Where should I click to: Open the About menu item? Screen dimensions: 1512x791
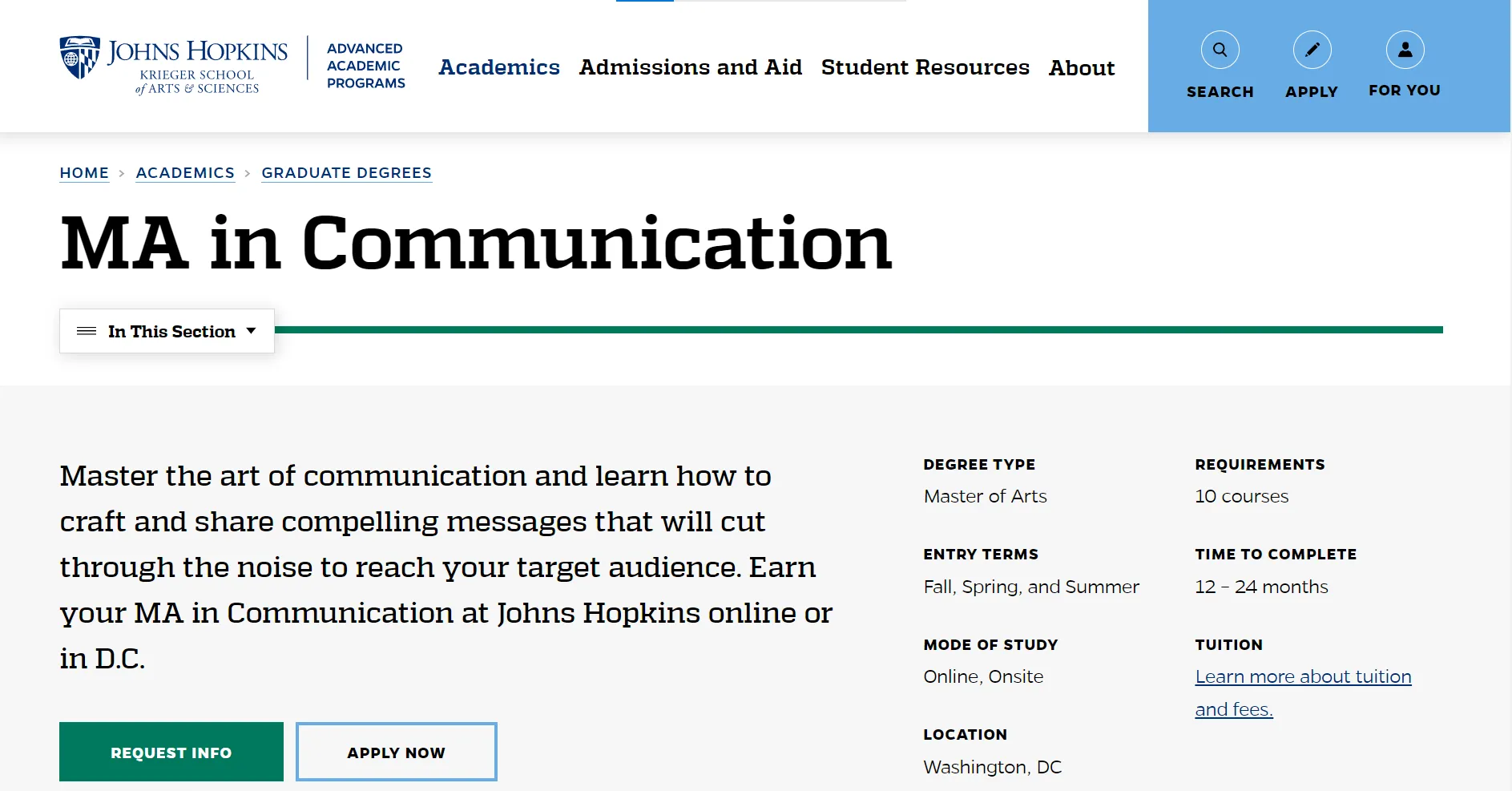(x=1081, y=68)
